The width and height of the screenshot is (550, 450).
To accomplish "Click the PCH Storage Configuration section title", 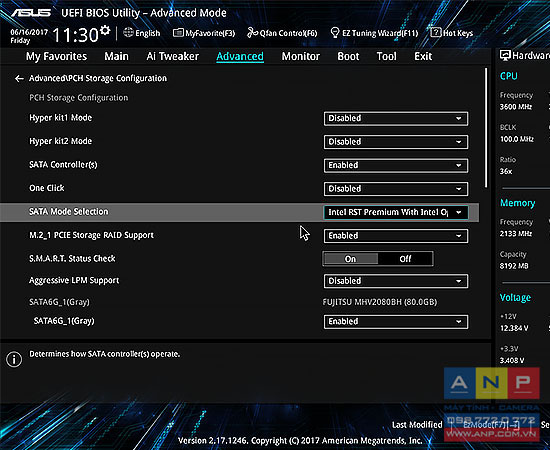I will pyautogui.click(x=79, y=98).
